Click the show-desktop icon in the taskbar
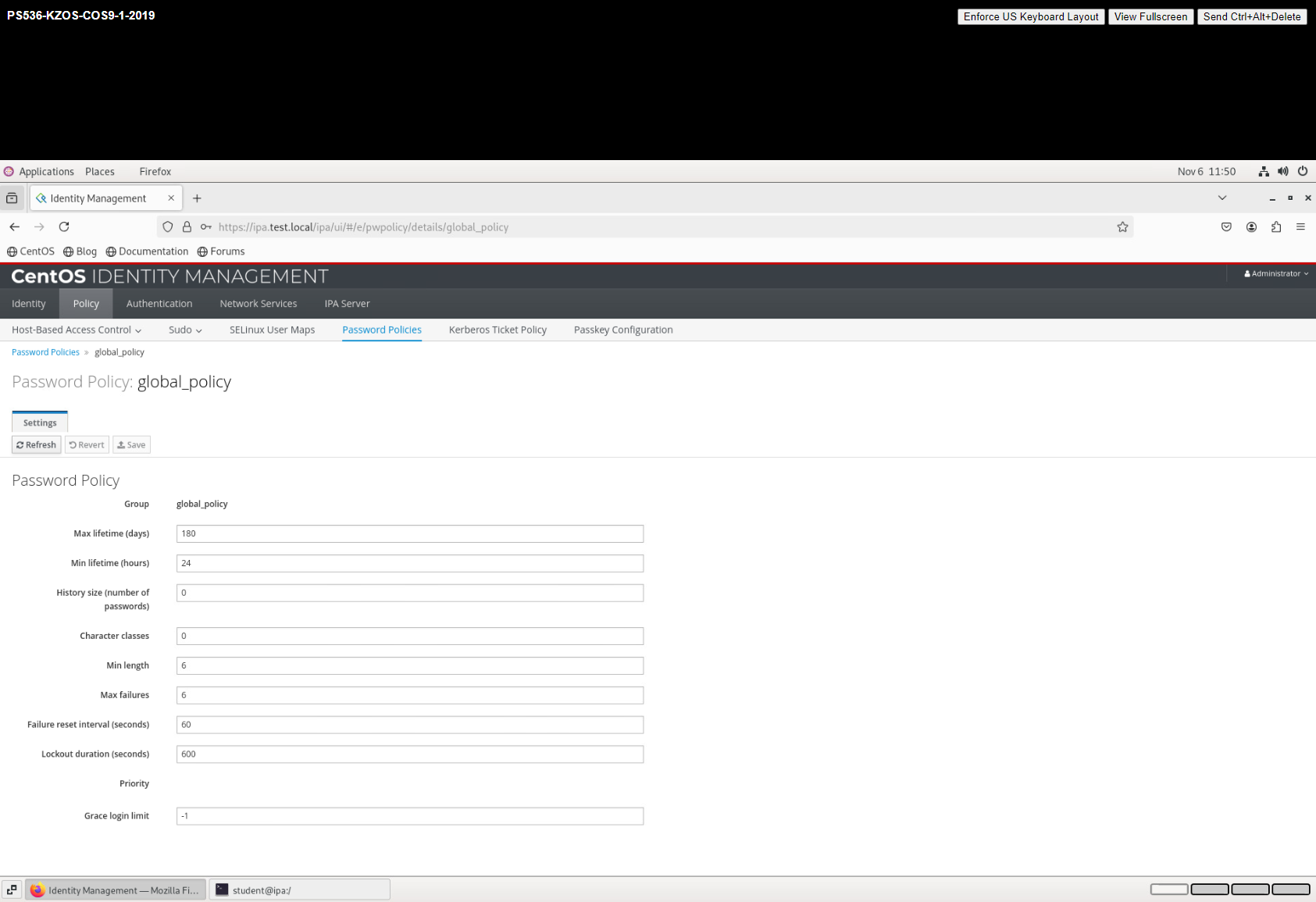Viewport: 1316px width, 902px height. [x=12, y=890]
